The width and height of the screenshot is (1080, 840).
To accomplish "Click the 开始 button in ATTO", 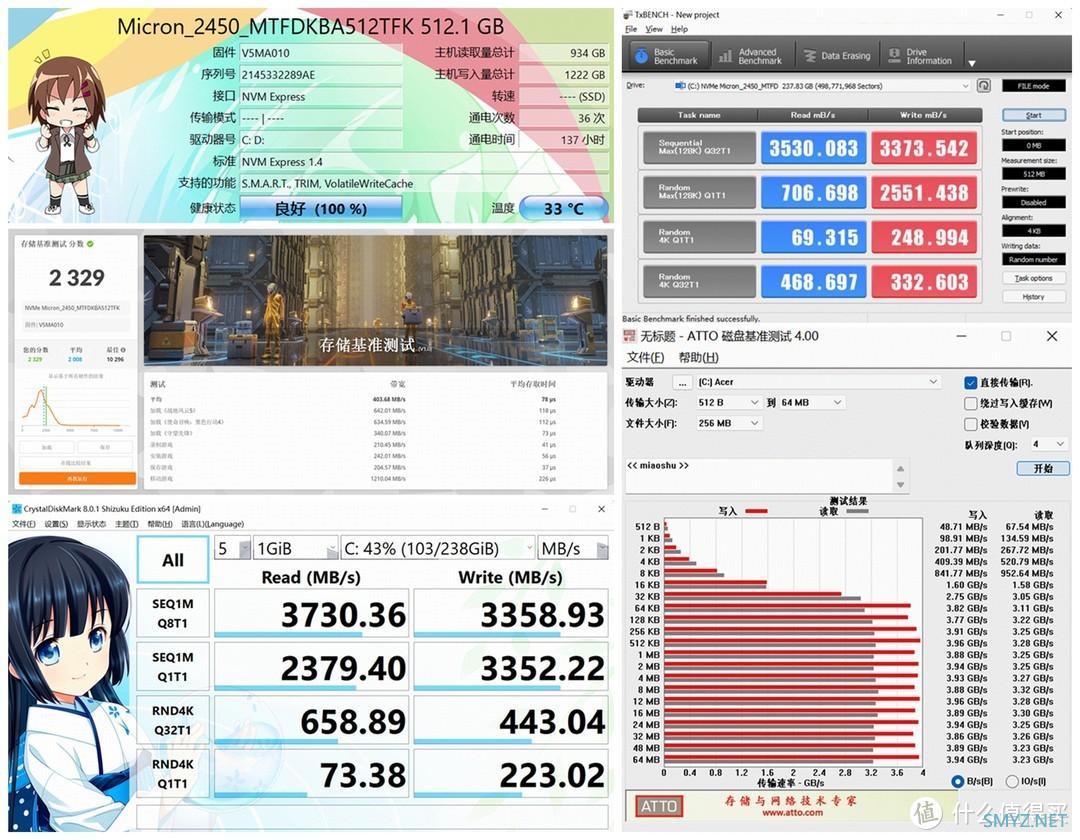I will pyautogui.click(x=1043, y=468).
